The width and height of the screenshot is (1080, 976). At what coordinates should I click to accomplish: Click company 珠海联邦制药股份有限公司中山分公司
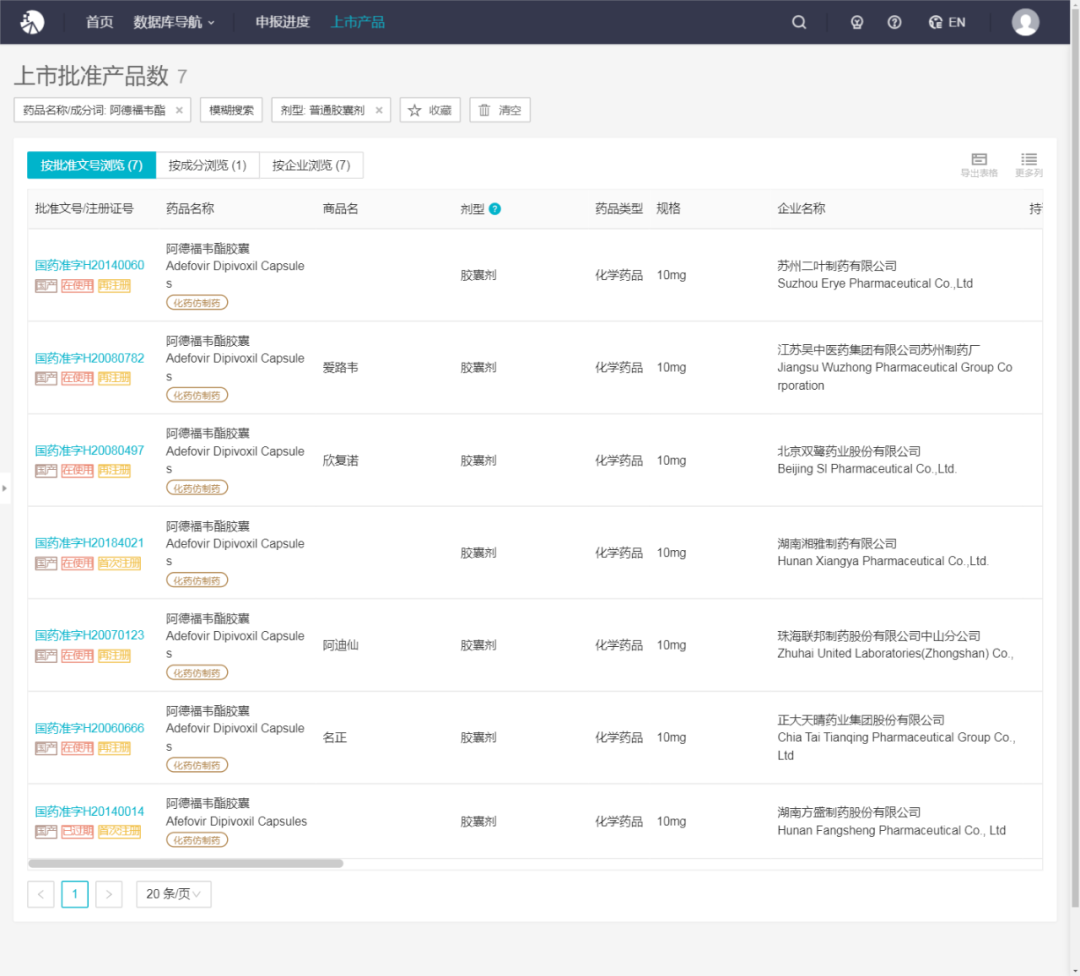click(x=879, y=636)
